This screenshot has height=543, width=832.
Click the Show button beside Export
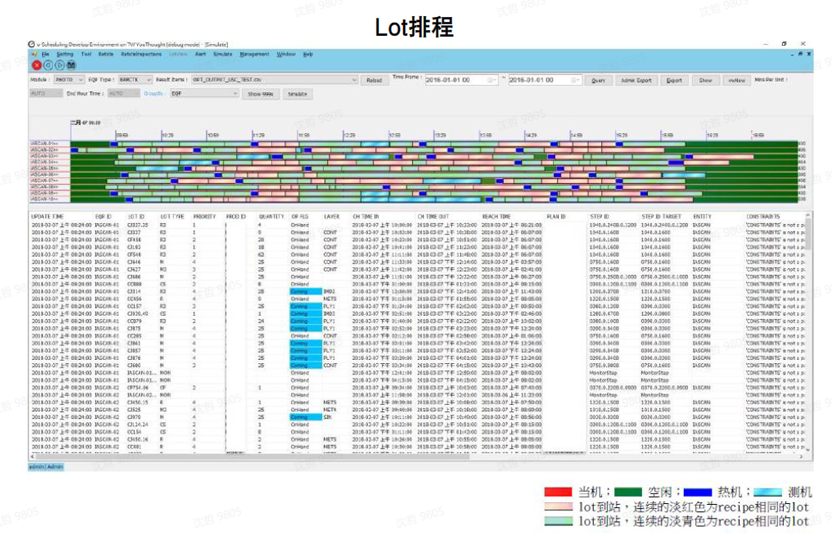click(x=705, y=80)
